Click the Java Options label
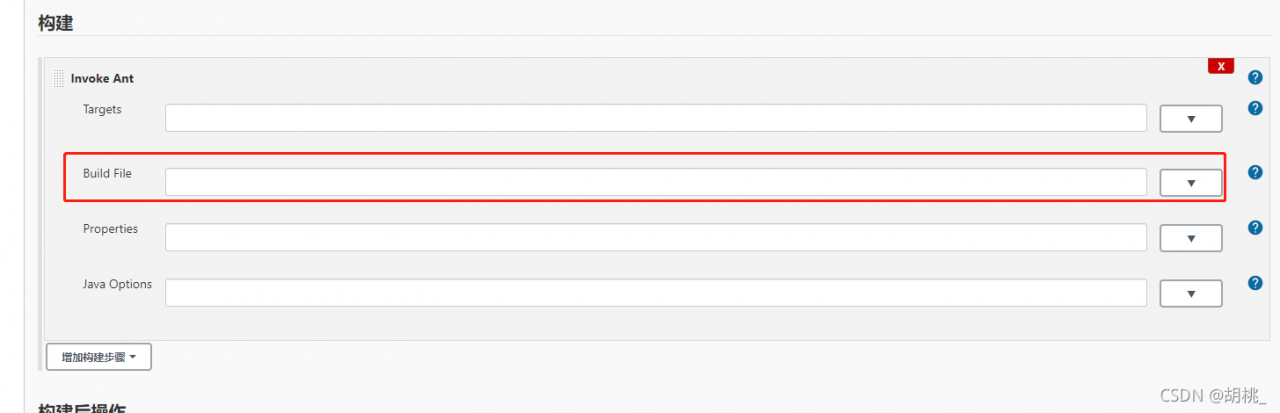The image size is (1280, 413). coord(117,284)
